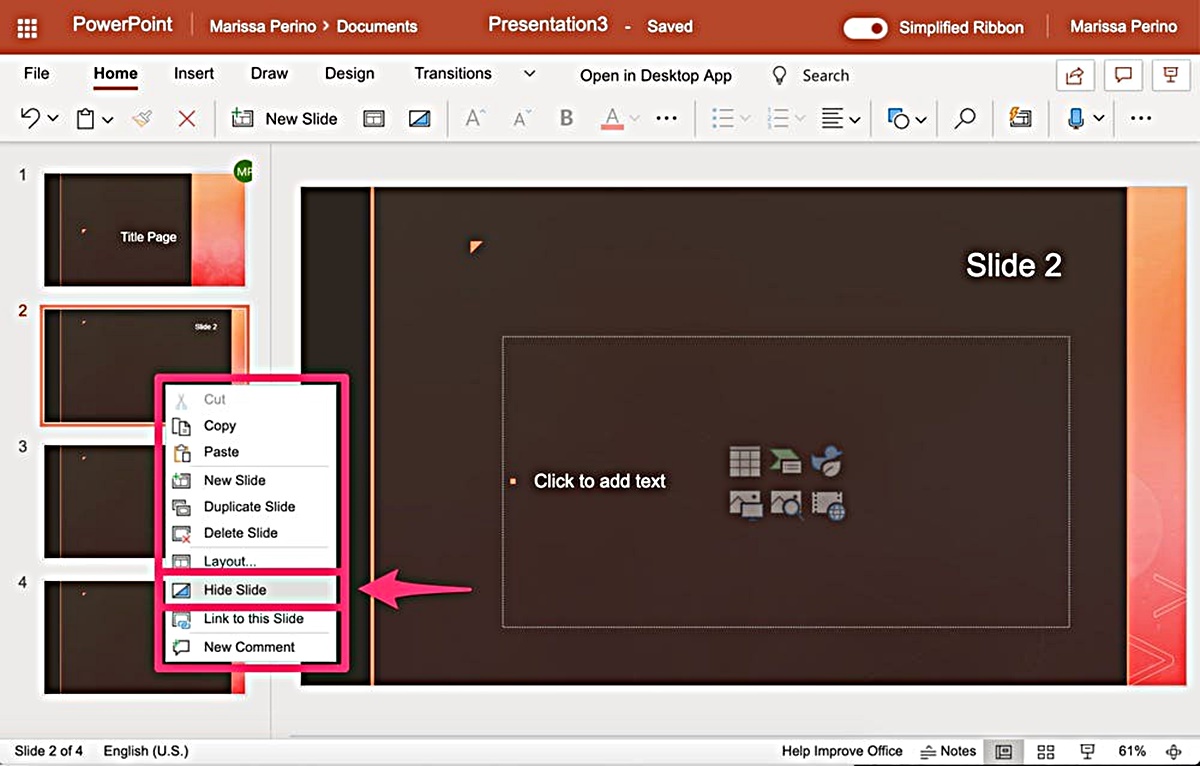Select the Title Page slide thumbnail

(144, 230)
